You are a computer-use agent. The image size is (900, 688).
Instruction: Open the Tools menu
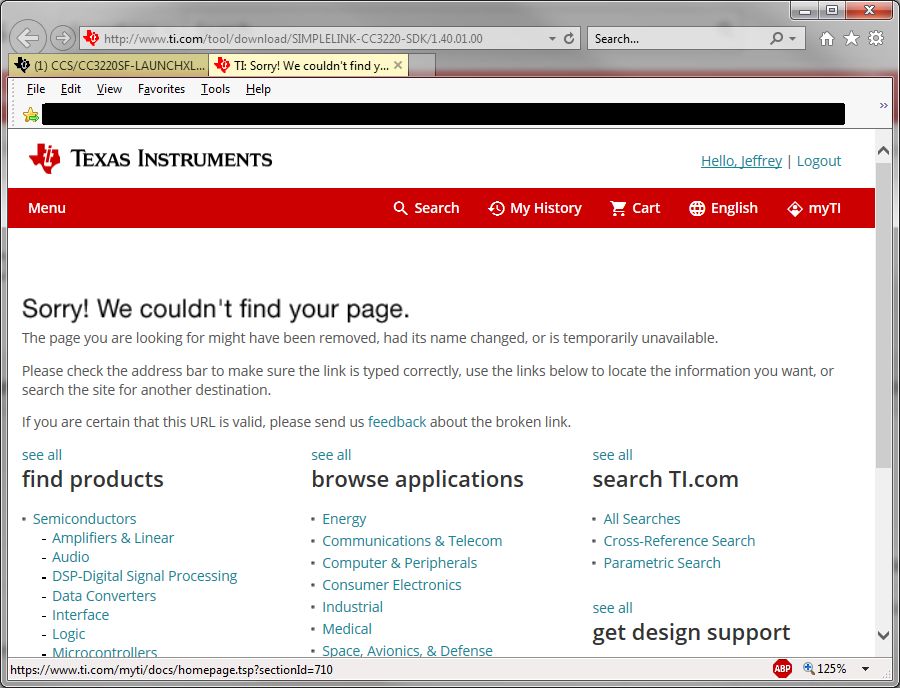click(215, 89)
